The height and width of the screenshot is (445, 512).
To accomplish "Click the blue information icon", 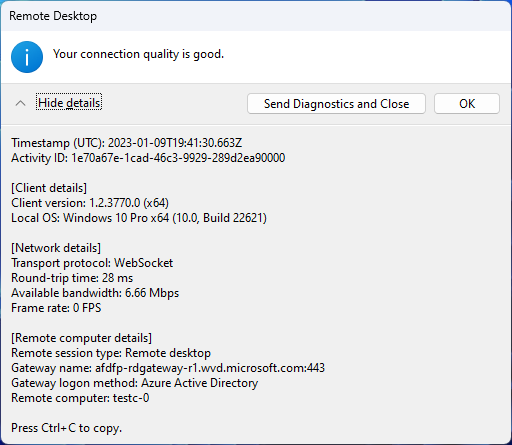I will click(x=27, y=57).
